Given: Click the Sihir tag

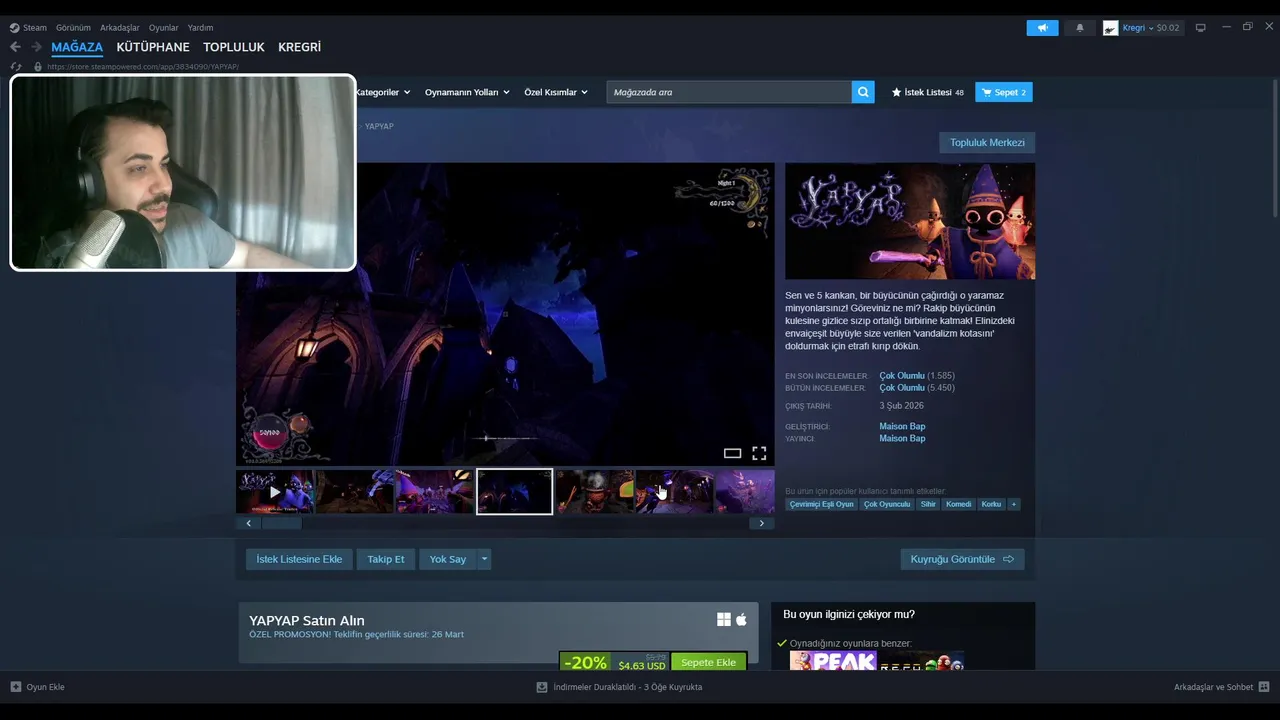Looking at the screenshot, I should click(x=928, y=504).
